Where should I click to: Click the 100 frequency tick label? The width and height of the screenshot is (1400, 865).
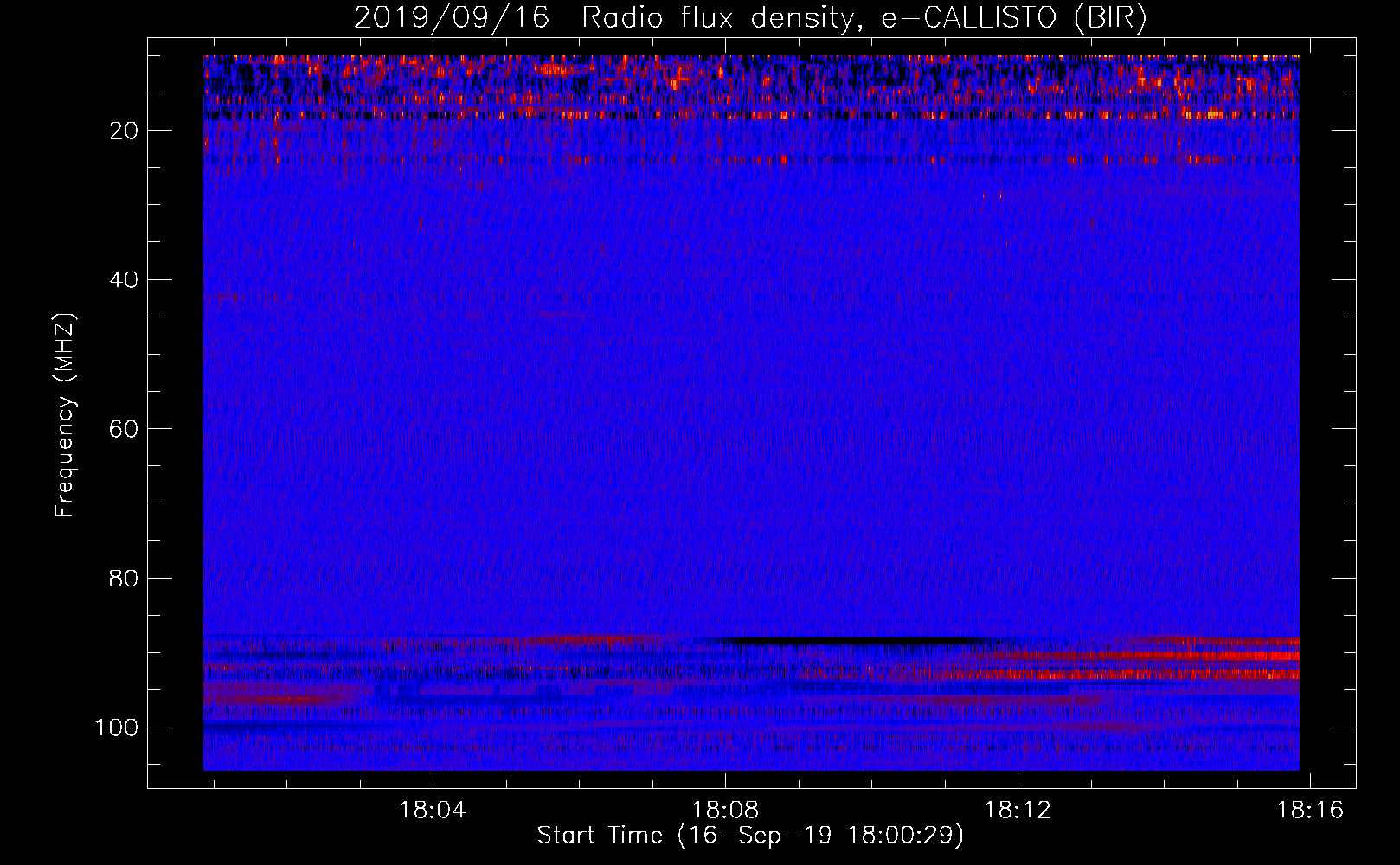pos(117,727)
